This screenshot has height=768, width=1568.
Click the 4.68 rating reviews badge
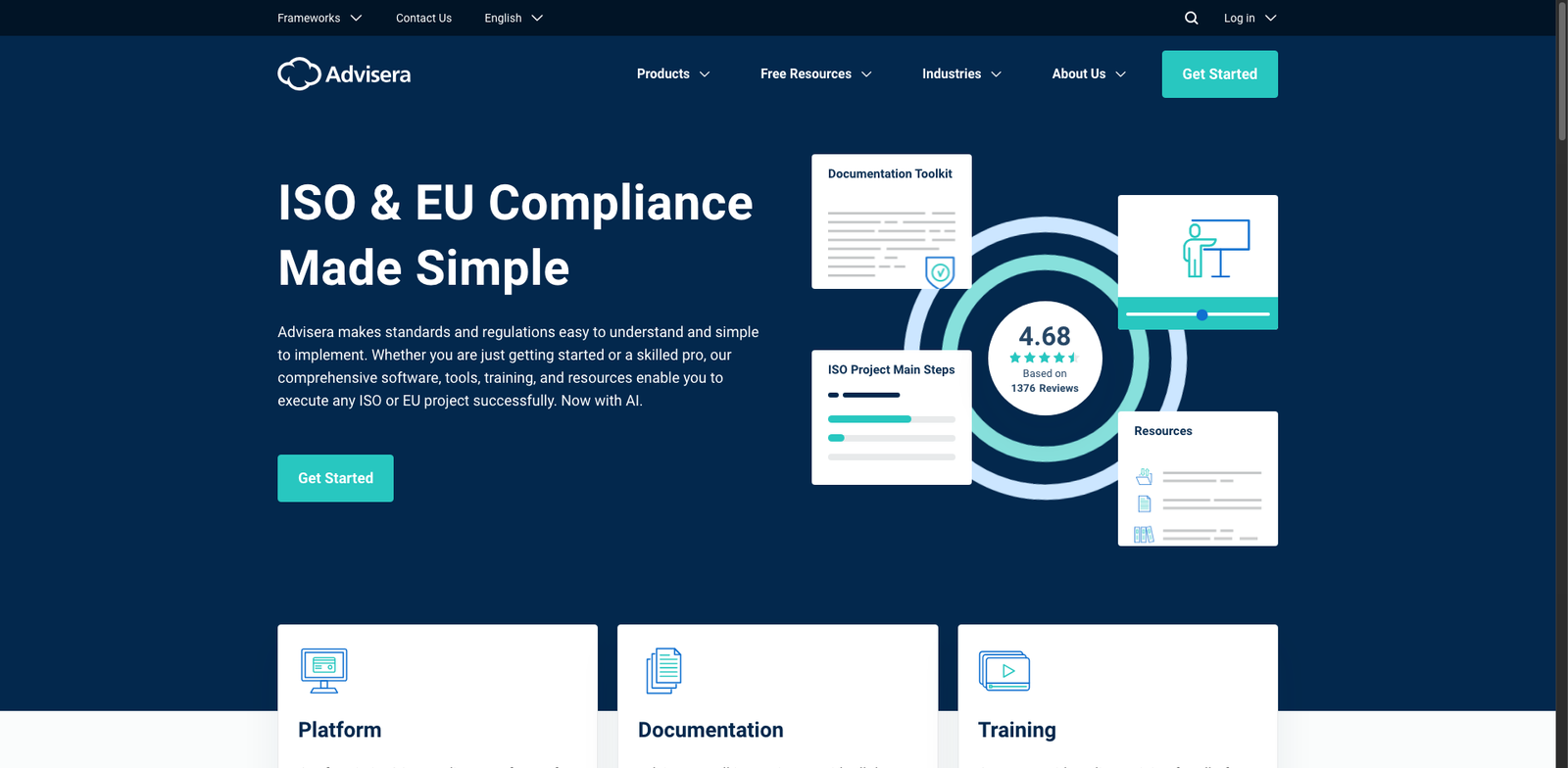(1045, 359)
